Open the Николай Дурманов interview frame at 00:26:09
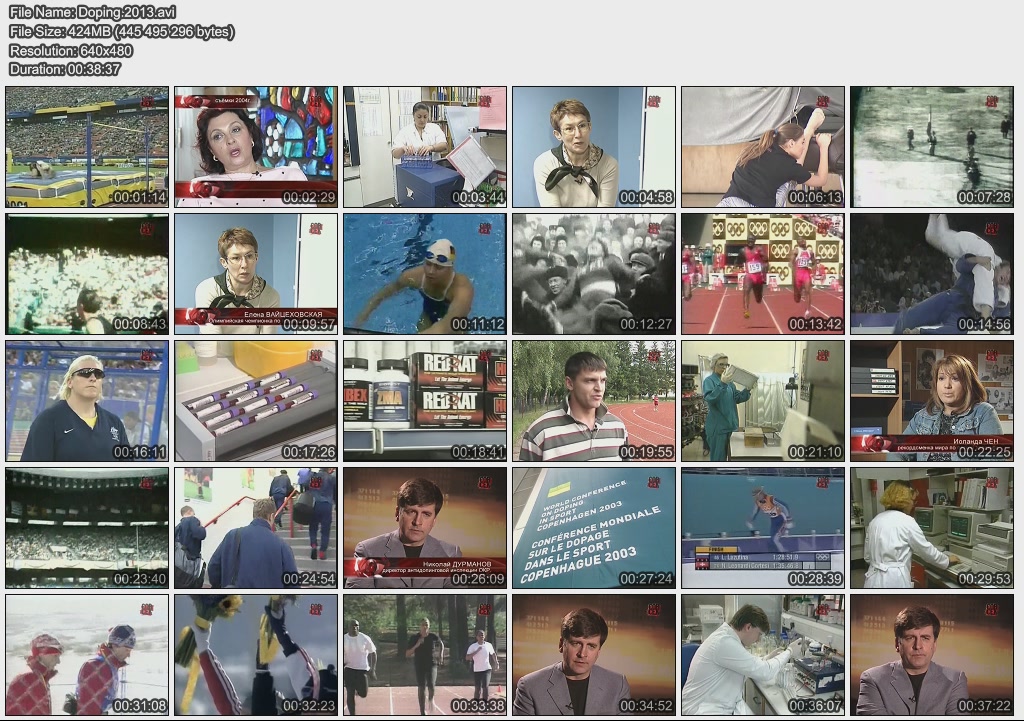The width and height of the screenshot is (1024, 721). pyautogui.click(x=425, y=527)
